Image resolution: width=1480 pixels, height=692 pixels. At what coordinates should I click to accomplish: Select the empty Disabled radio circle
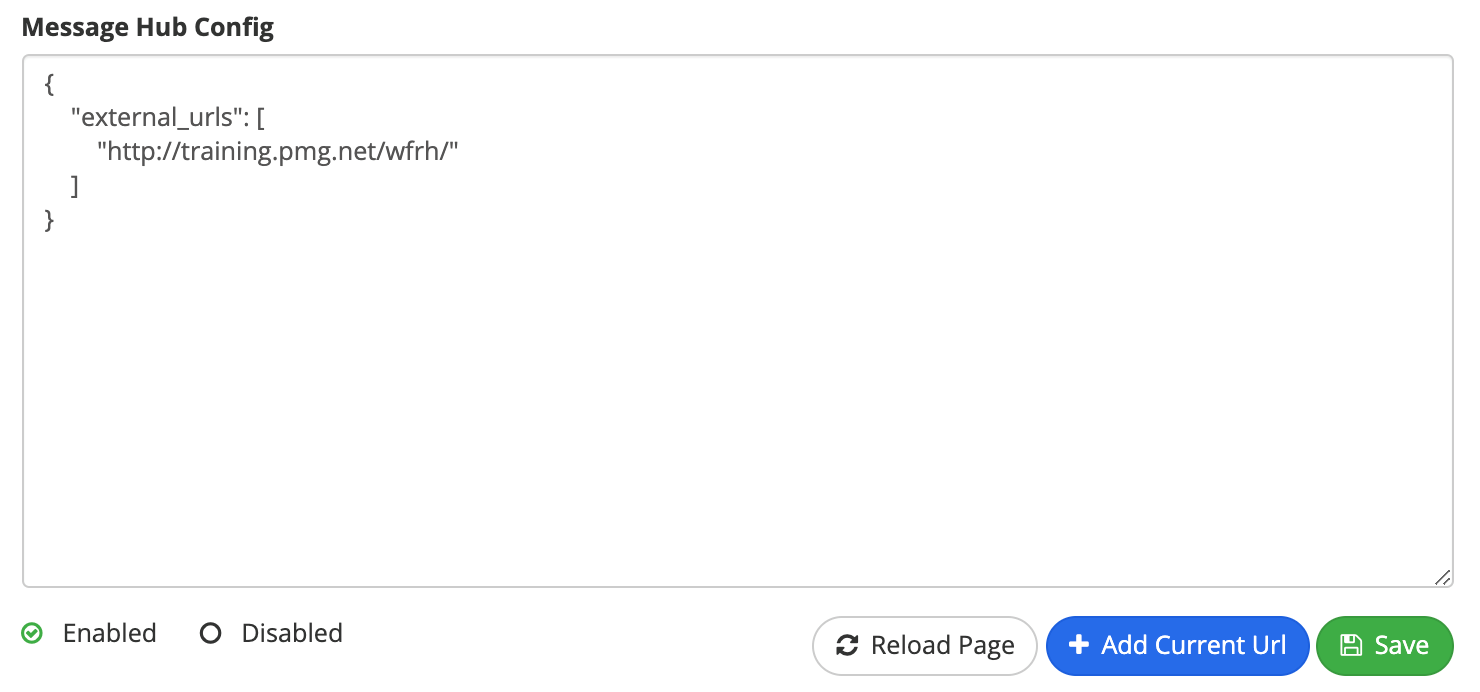tap(210, 633)
